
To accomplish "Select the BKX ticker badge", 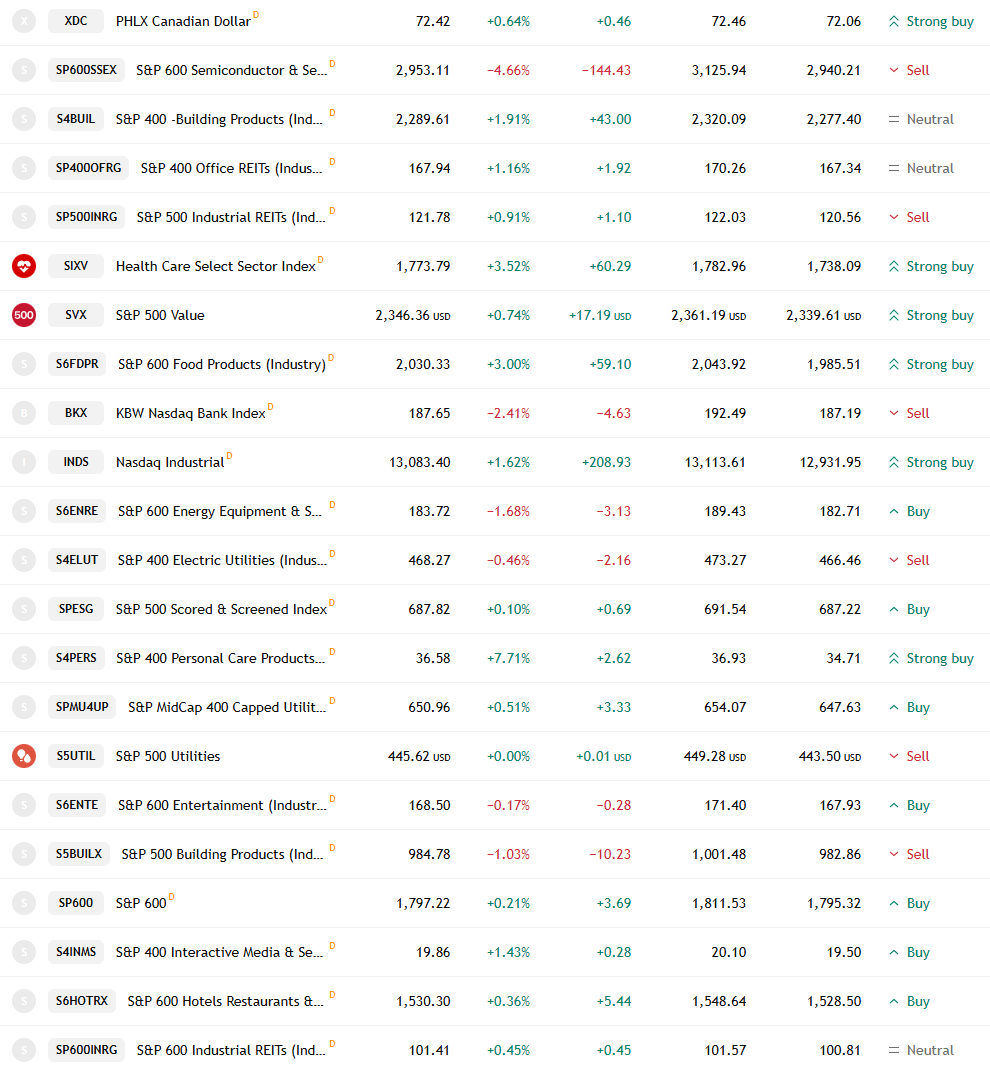I will [76, 413].
